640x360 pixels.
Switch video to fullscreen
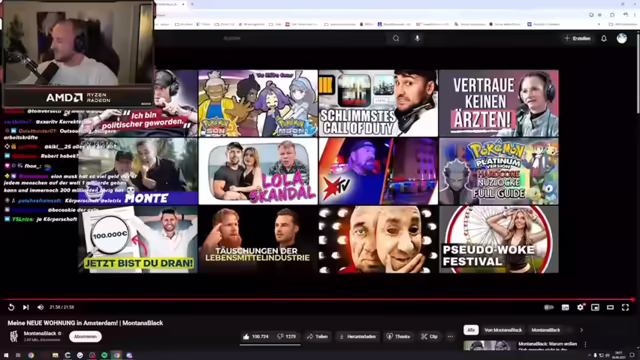(x=625, y=307)
